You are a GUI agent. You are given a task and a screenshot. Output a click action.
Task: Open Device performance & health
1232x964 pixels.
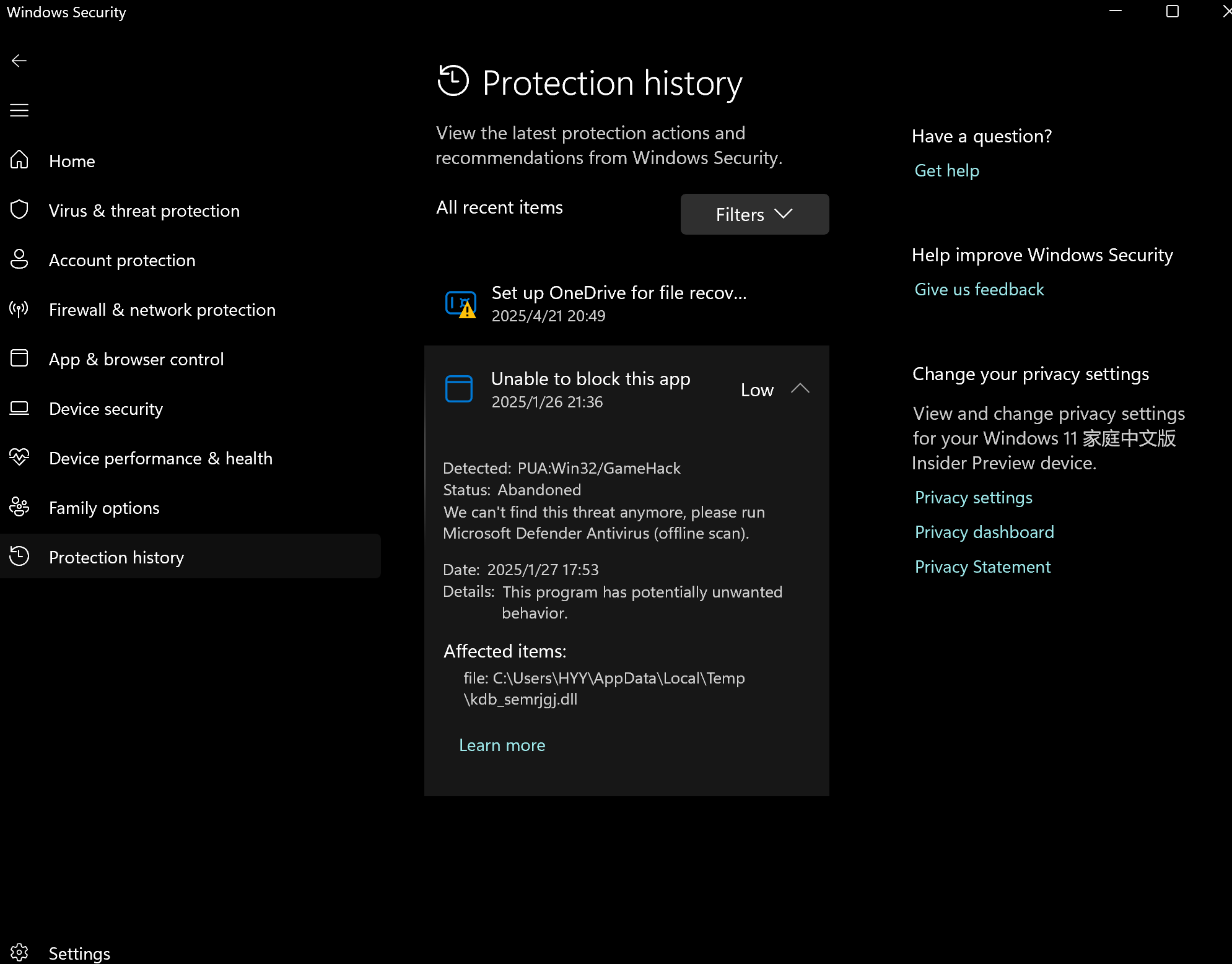point(160,458)
